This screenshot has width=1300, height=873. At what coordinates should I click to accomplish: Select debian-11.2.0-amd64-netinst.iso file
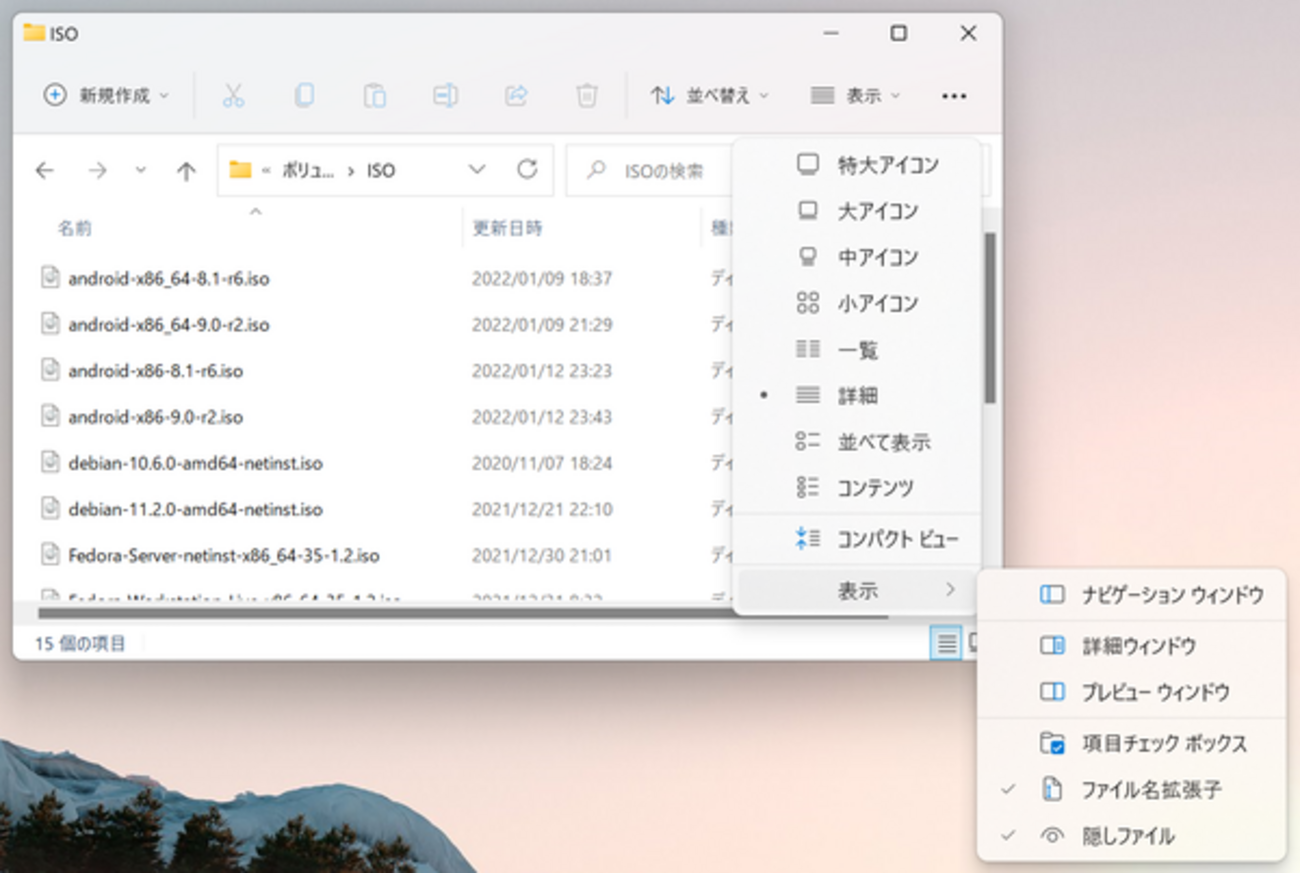(x=195, y=509)
